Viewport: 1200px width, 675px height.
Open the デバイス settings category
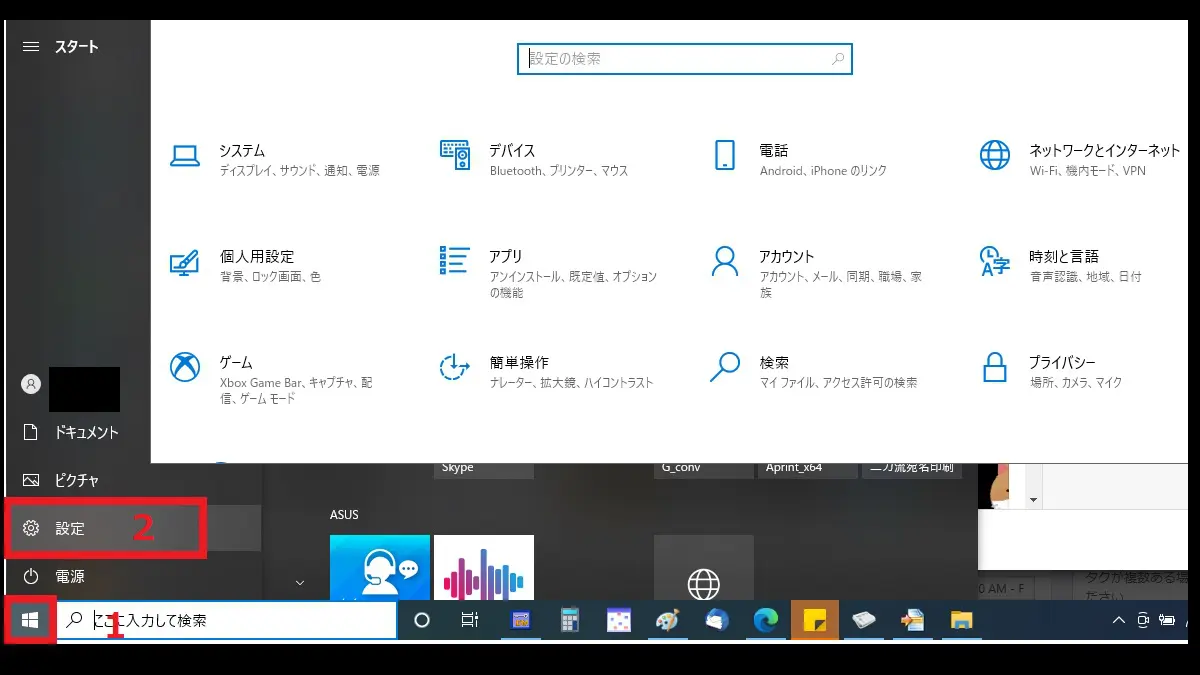(x=534, y=159)
